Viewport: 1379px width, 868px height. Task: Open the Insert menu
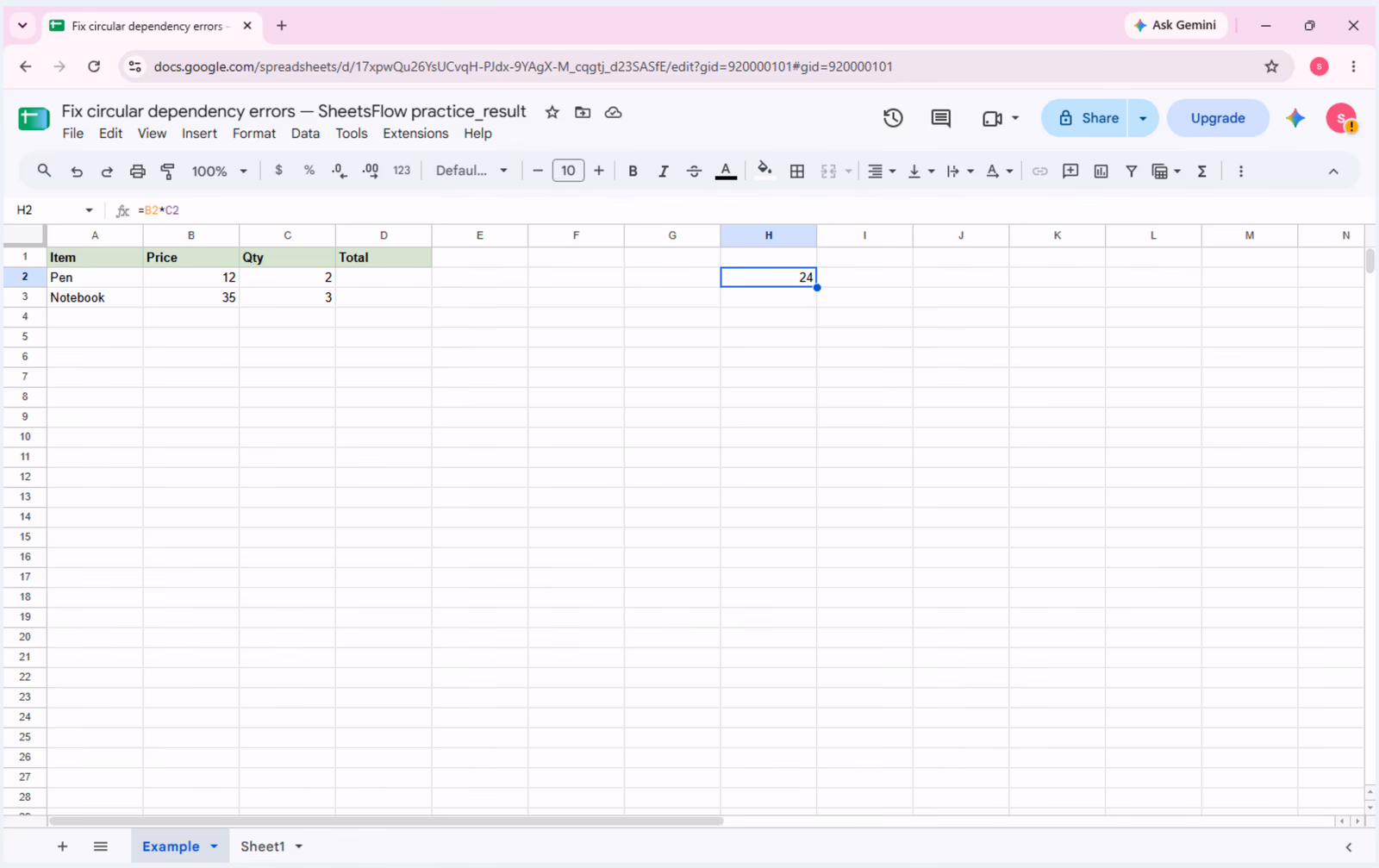[x=199, y=134]
